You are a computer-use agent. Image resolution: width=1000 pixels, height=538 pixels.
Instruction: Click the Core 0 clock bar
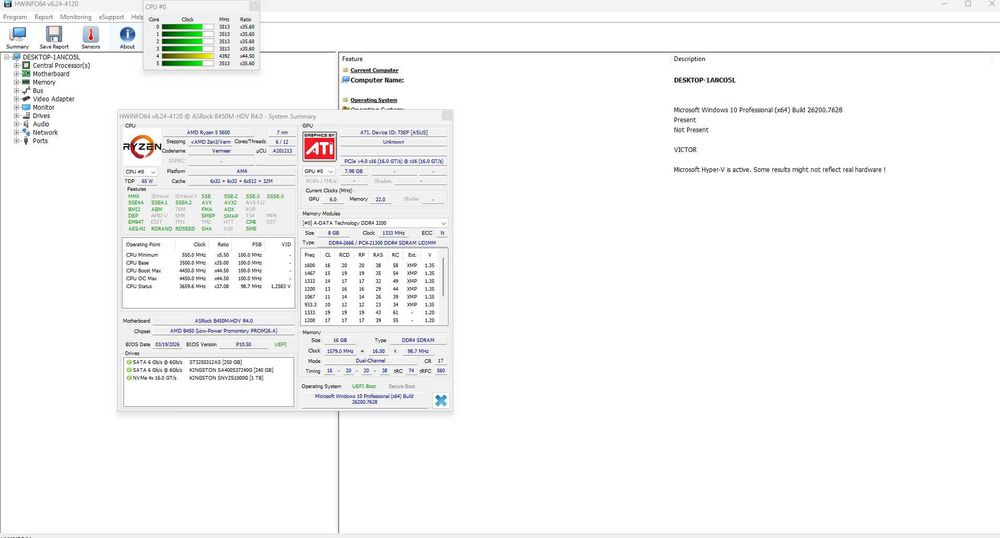[x=188, y=27]
